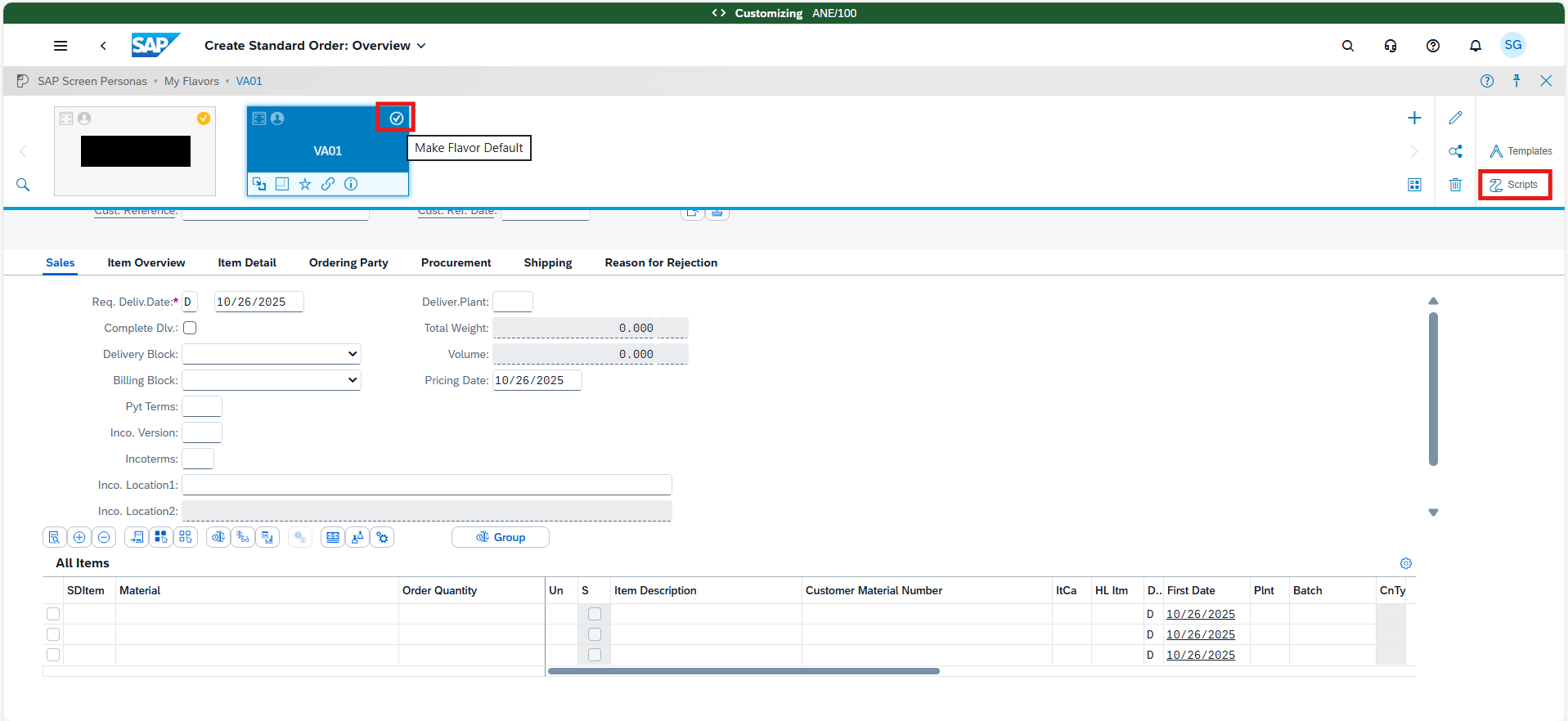Click the plus icon to add a flavor

1414,118
